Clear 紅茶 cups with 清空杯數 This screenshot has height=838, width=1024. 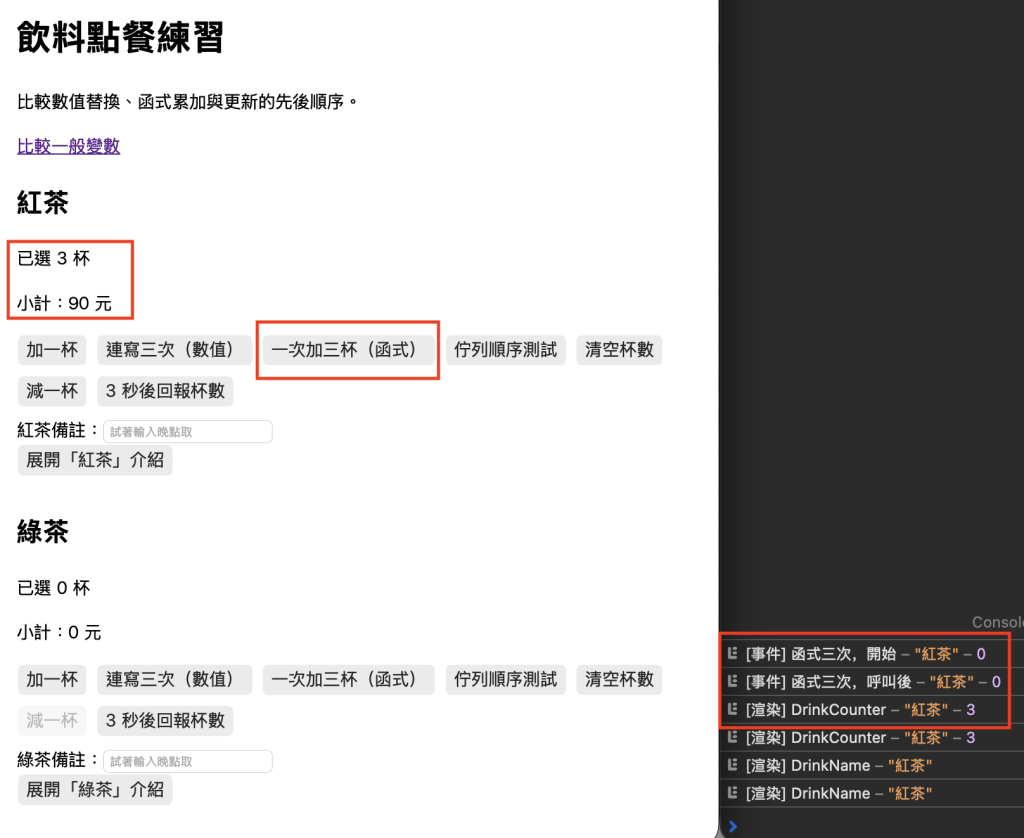click(619, 350)
